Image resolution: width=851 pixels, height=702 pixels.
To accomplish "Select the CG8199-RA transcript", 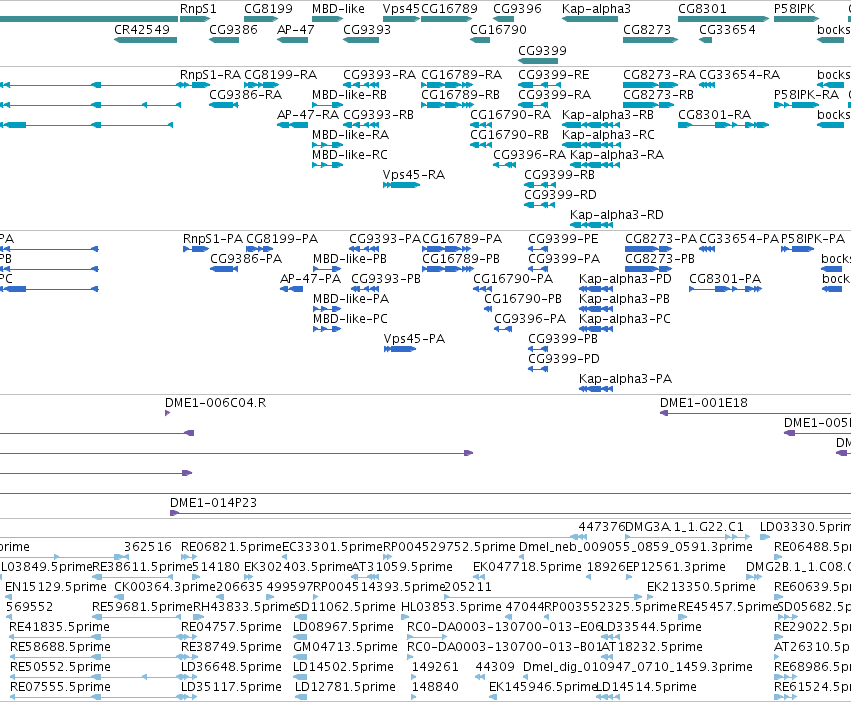I will click(x=262, y=85).
